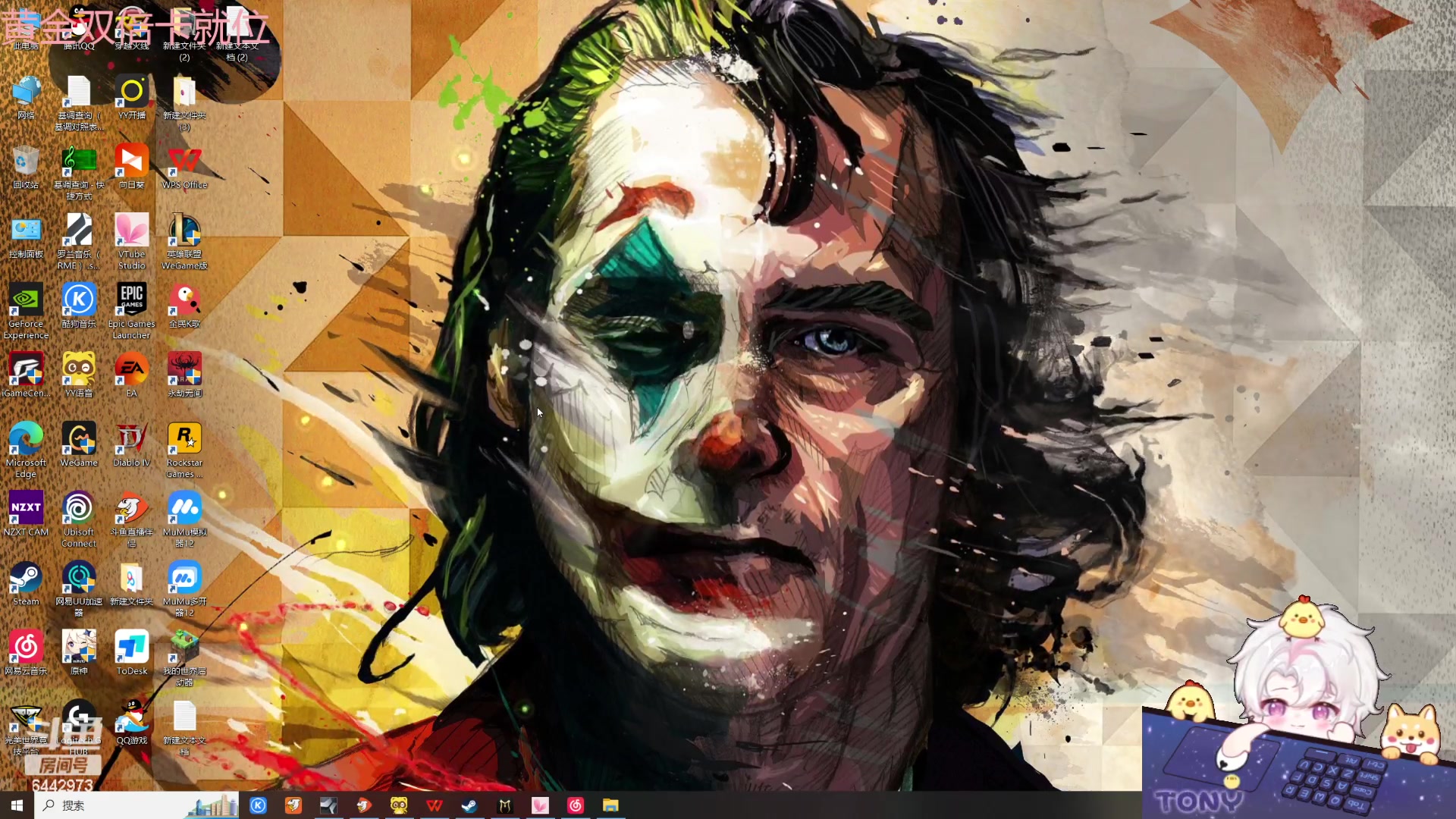The height and width of the screenshot is (819, 1456).
Task: Select the QQ游戏 desktop shortcut
Action: [x=132, y=722]
